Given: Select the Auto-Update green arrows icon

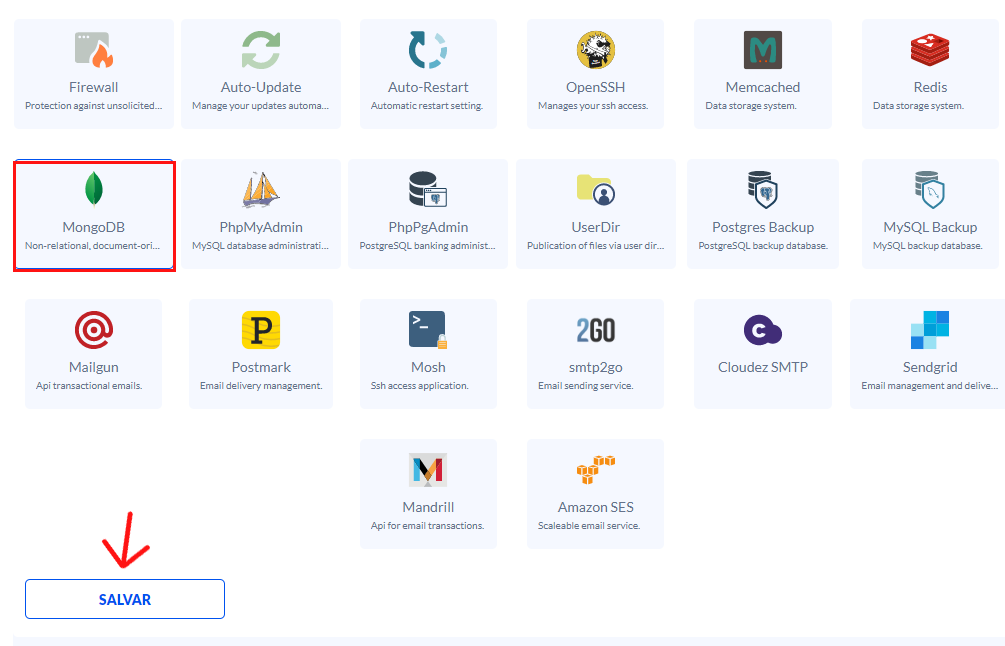Looking at the screenshot, I should pos(261,50).
